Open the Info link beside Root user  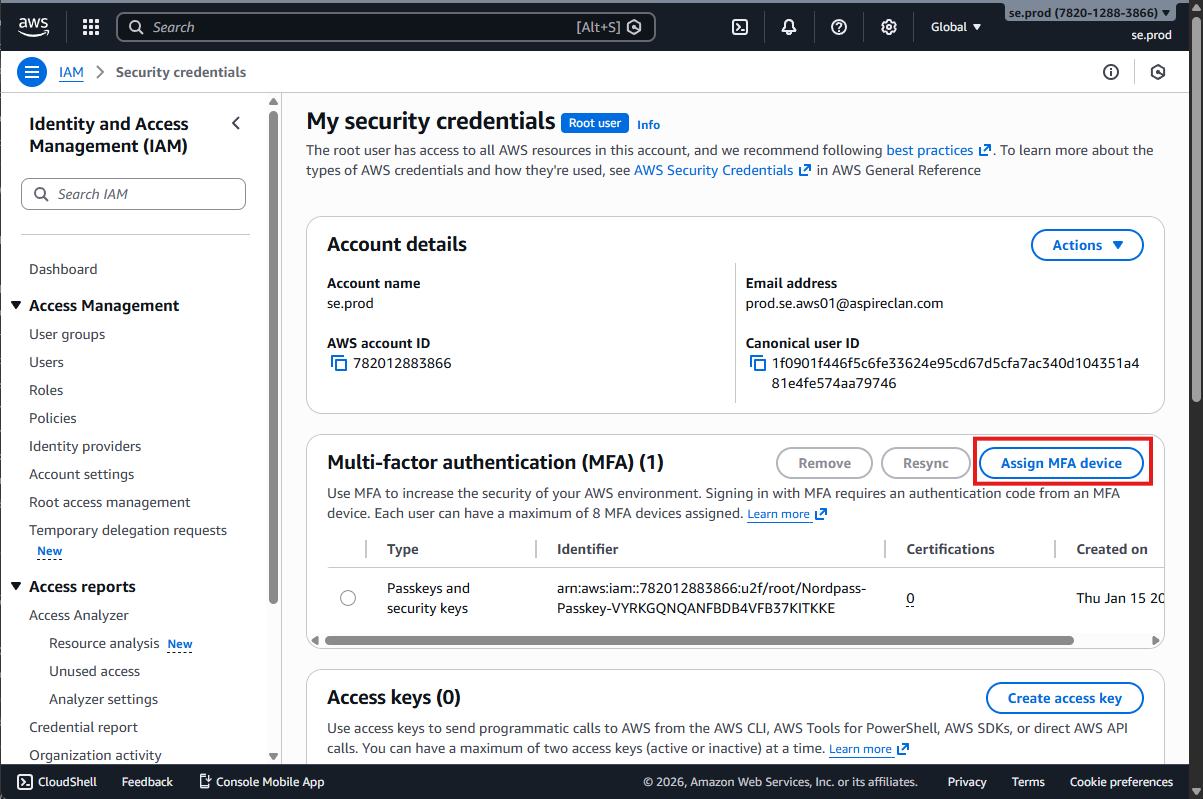[x=648, y=124]
